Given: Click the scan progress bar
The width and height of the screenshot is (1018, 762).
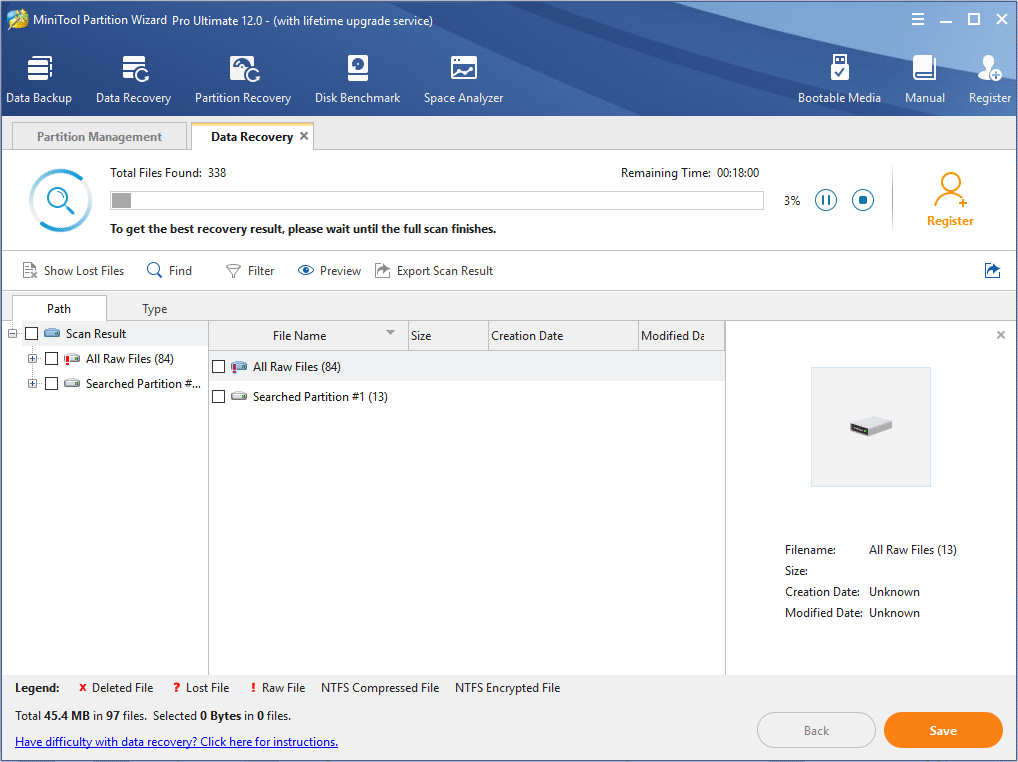Looking at the screenshot, I should point(437,201).
